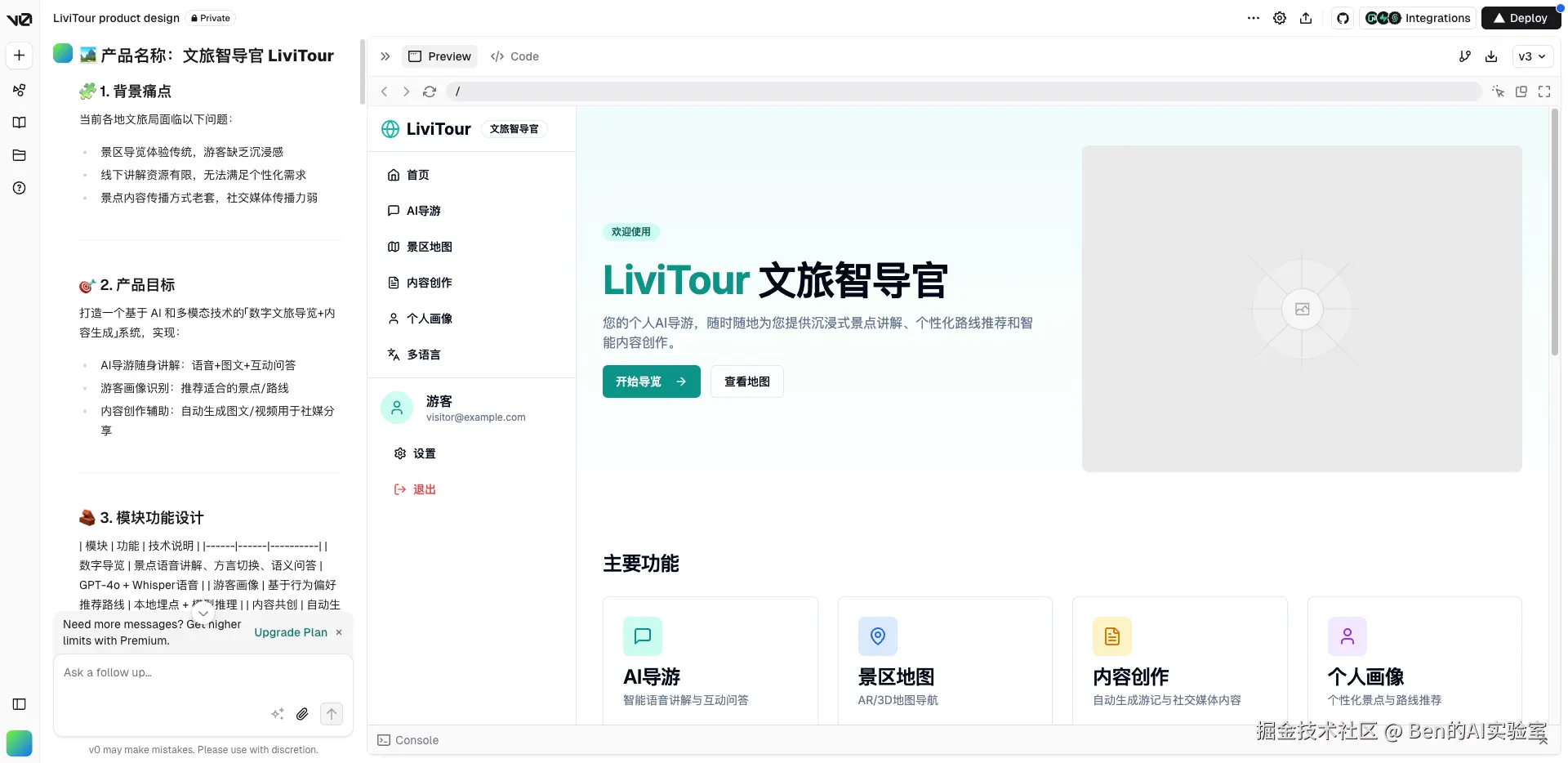Click the scroll-down chevron in chat
This screenshot has width=1568, height=763.
pyautogui.click(x=203, y=613)
